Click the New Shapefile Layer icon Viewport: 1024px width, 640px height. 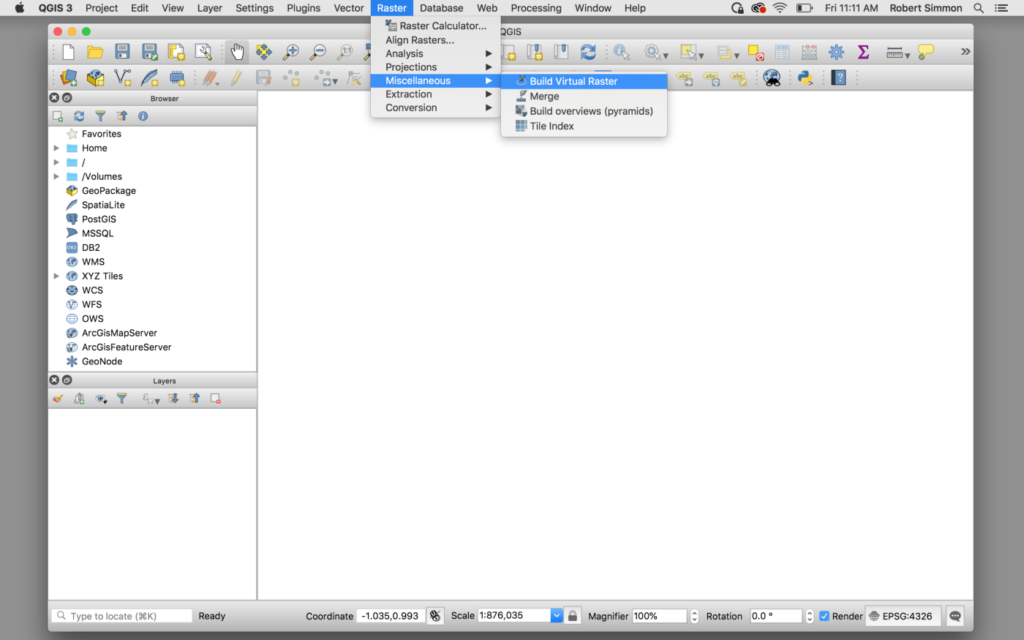(122, 78)
